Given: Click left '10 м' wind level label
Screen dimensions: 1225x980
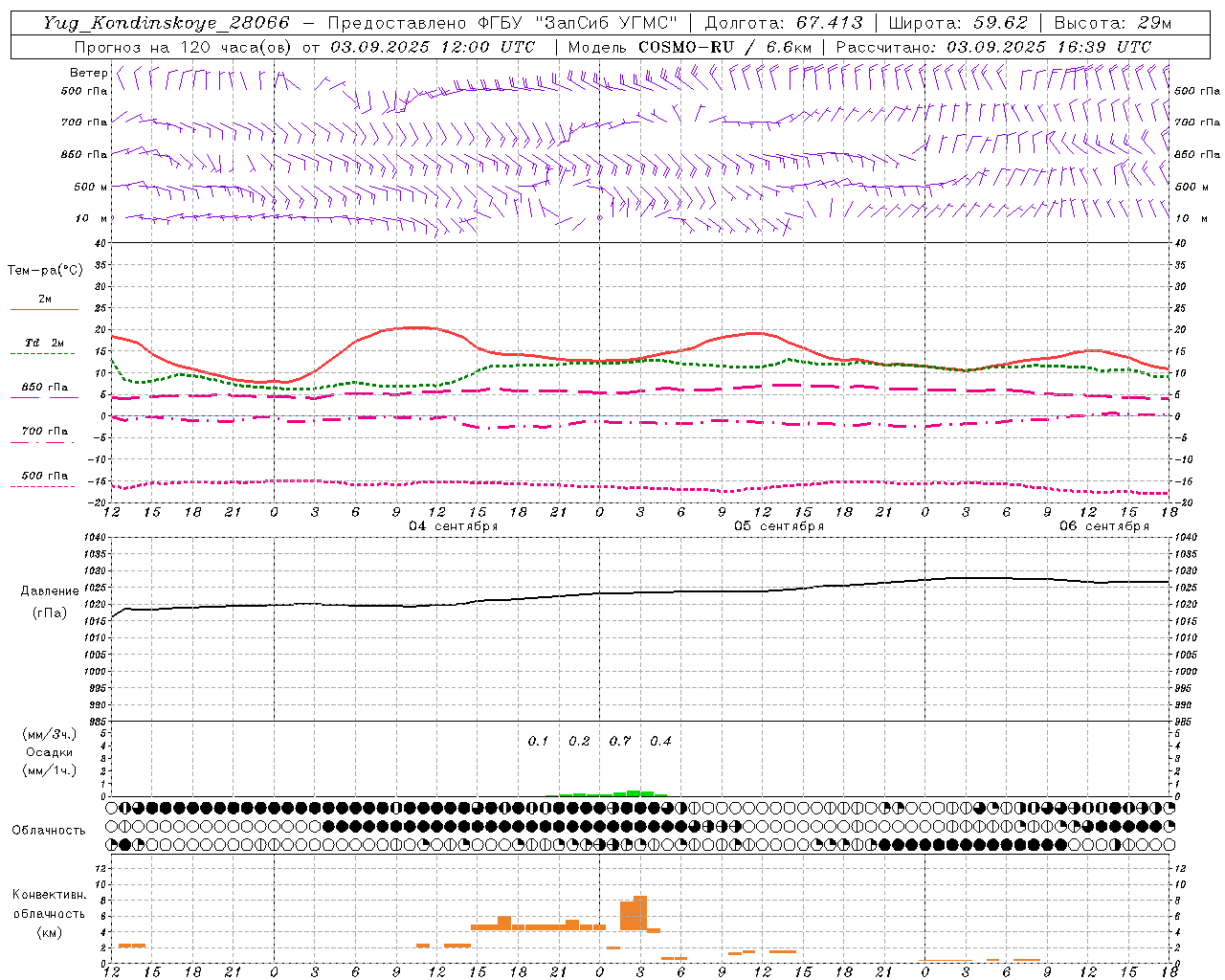Looking at the screenshot, I should (91, 218).
